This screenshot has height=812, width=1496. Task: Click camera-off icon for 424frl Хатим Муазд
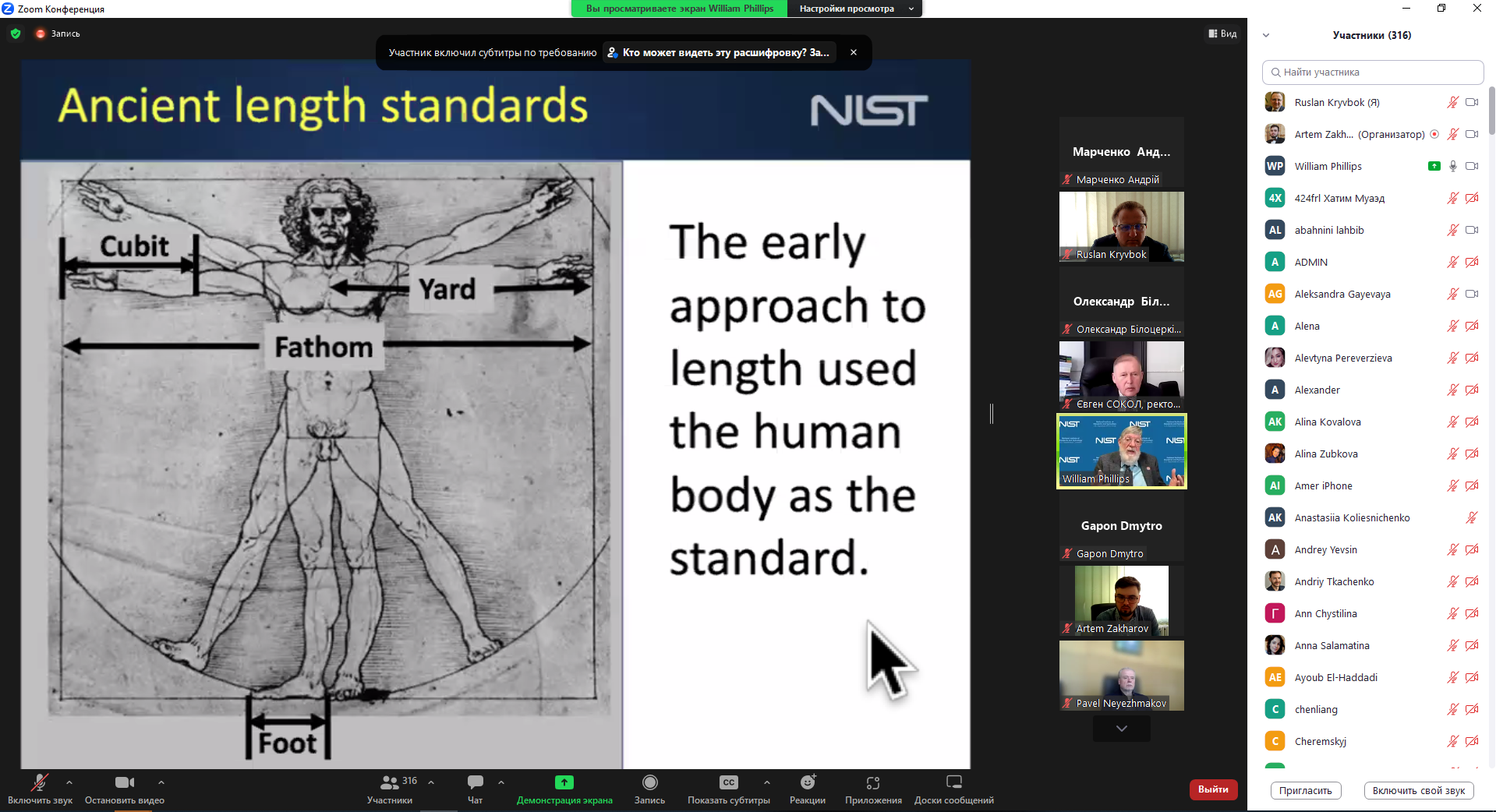1472,198
